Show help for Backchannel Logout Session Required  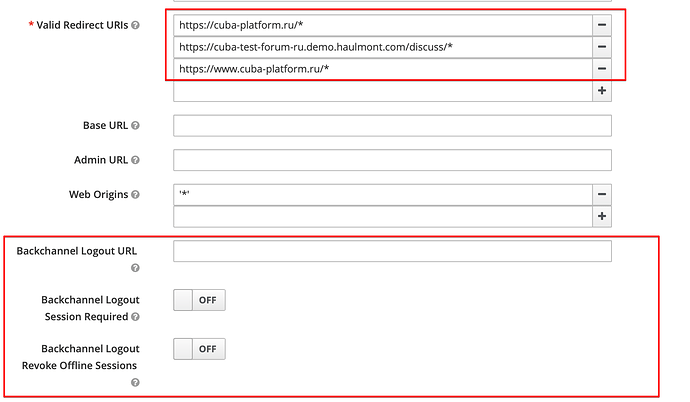point(136,317)
